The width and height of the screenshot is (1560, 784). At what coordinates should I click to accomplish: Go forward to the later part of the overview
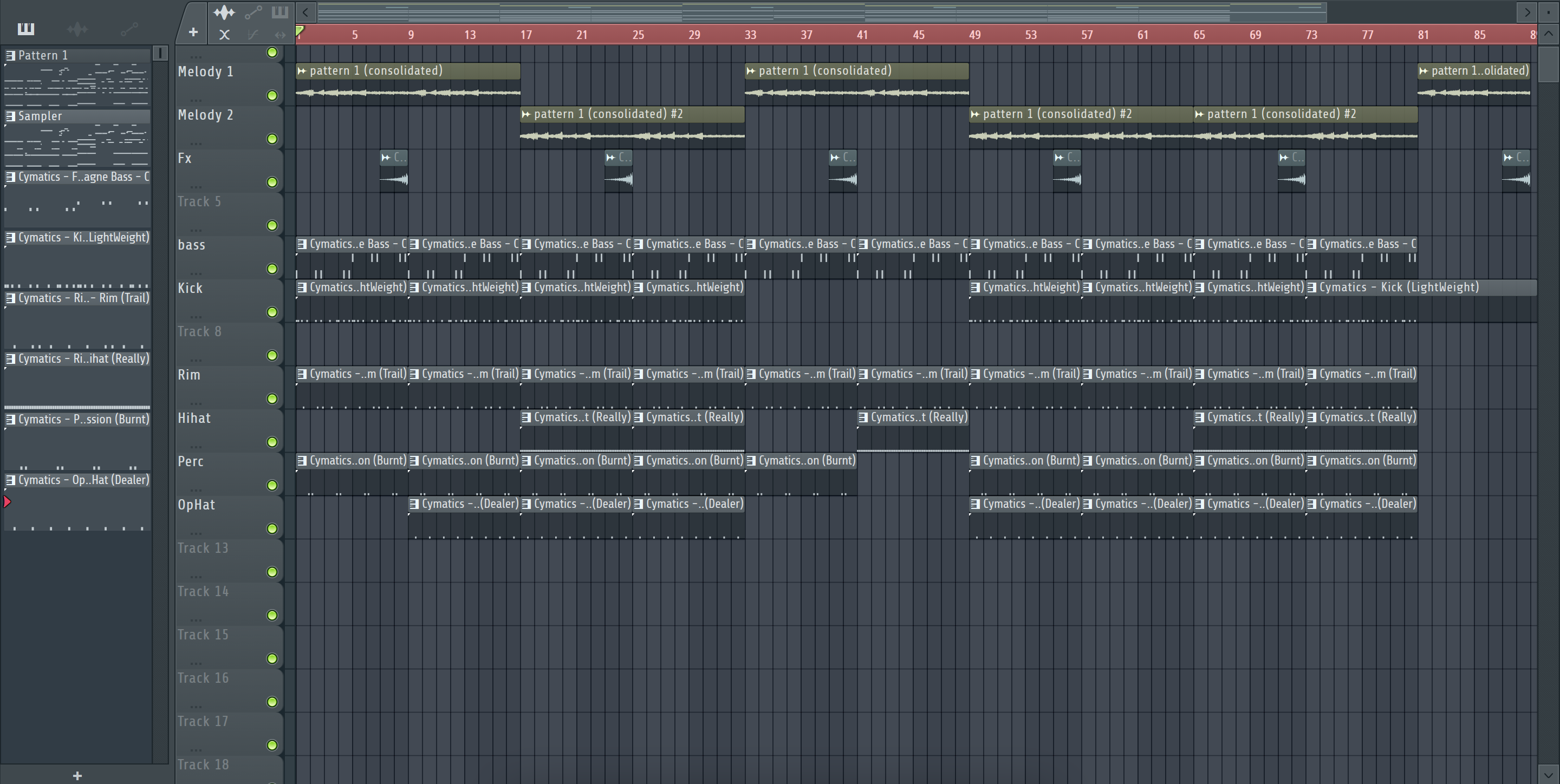point(1527,12)
